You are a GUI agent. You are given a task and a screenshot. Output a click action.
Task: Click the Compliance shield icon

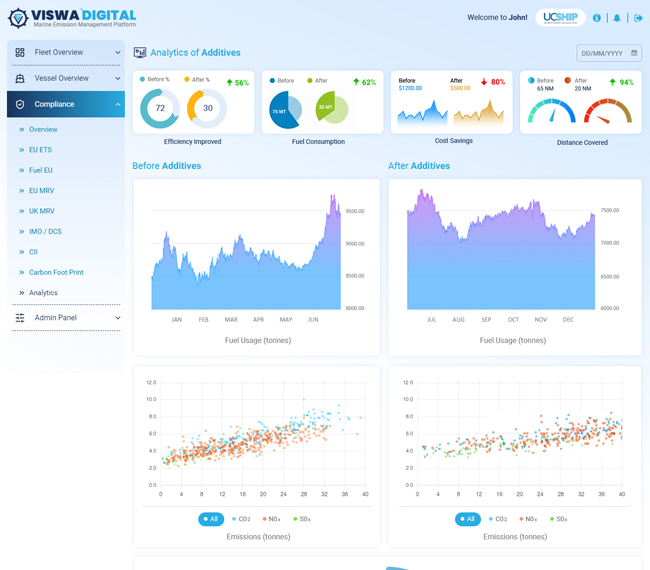20,104
